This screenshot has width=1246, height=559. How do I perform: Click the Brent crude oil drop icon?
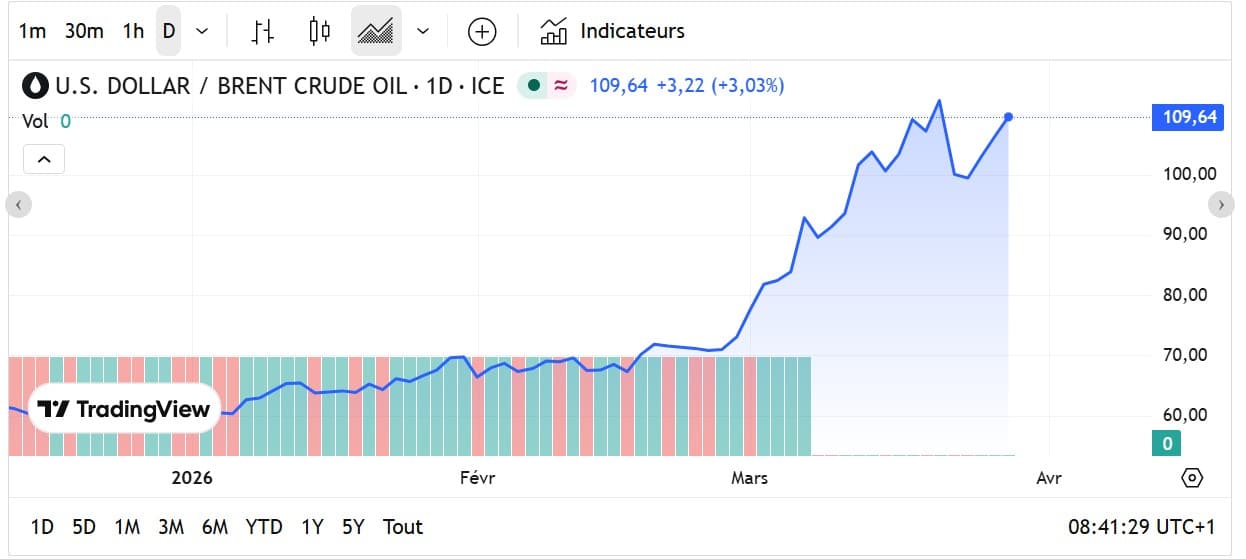(36, 86)
